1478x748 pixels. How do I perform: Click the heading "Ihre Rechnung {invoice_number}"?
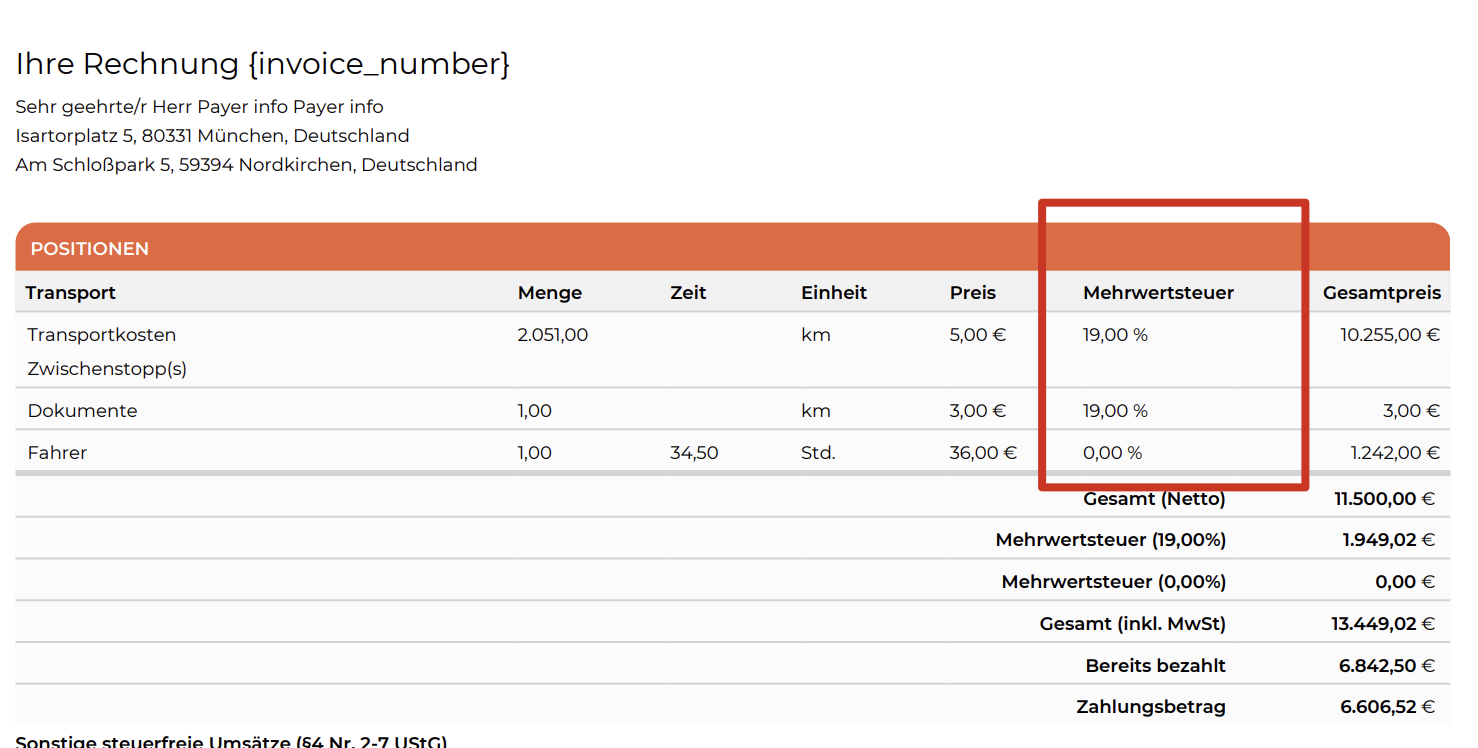coord(263,64)
